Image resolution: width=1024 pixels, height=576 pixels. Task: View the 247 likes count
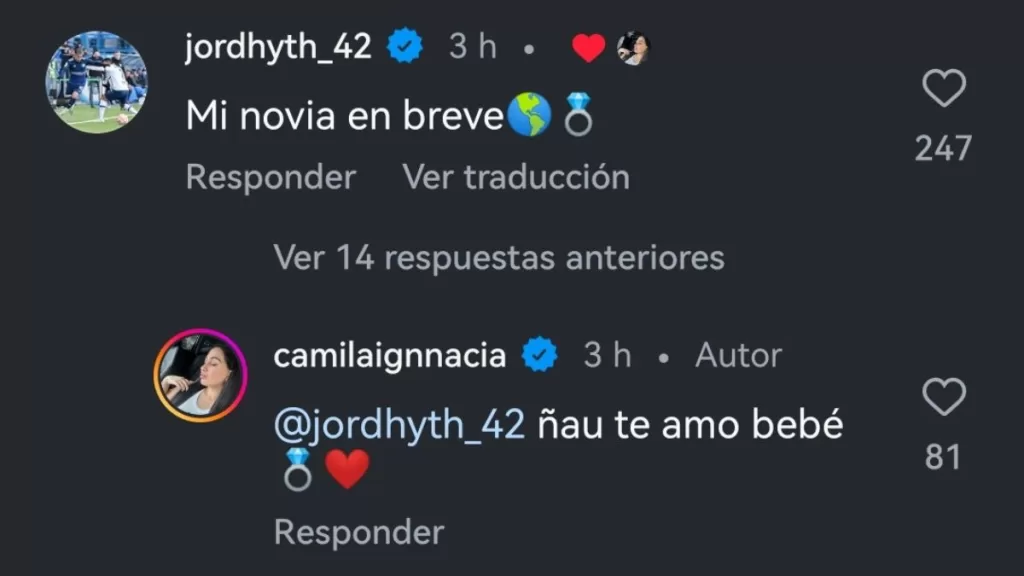[x=943, y=149]
